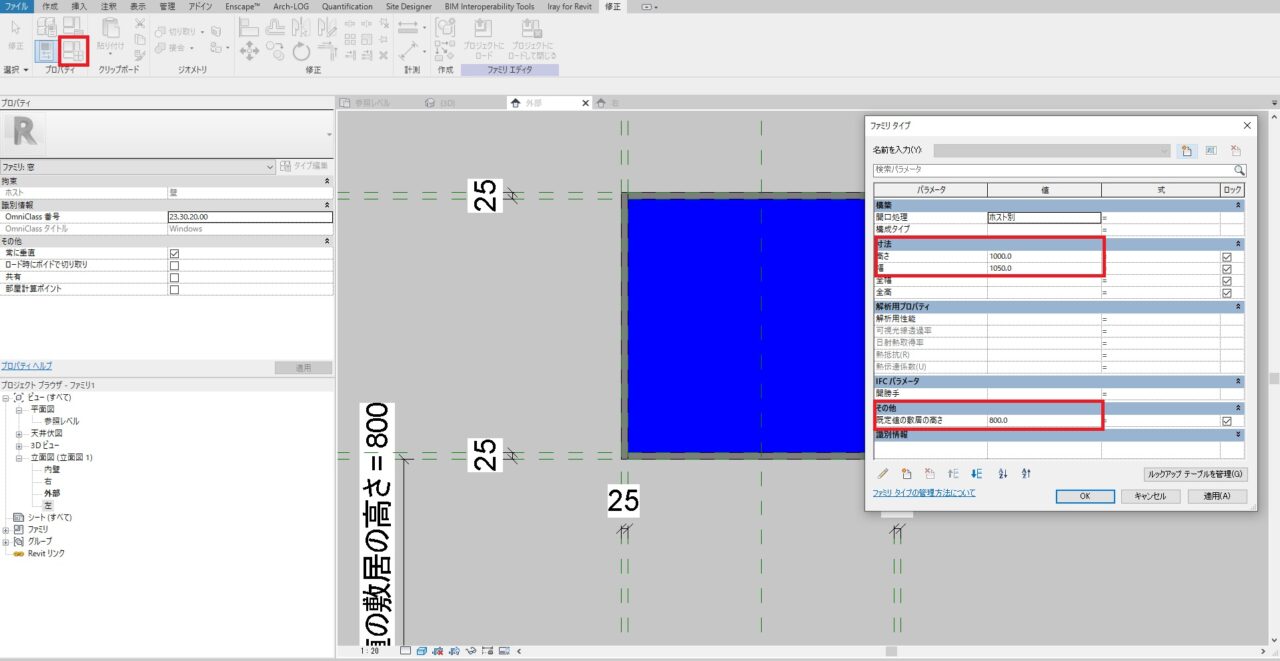Click the 適用(A) button in dialog
The width and height of the screenshot is (1280, 661).
pos(1217,496)
